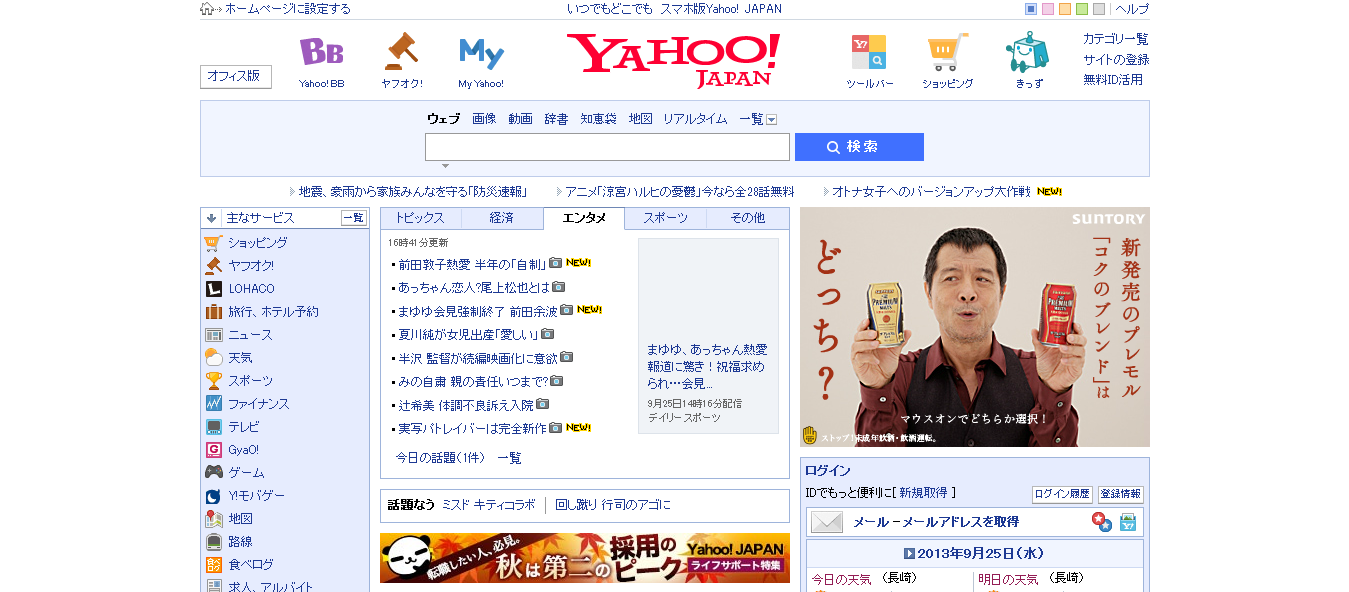Viewport: 1349px width, 592px height.
Task: Click the ログイン履歴 button
Action: tap(1062, 494)
